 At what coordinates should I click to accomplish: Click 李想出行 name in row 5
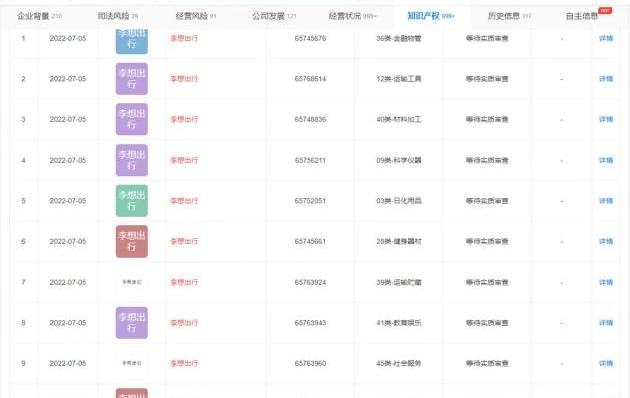(x=184, y=201)
